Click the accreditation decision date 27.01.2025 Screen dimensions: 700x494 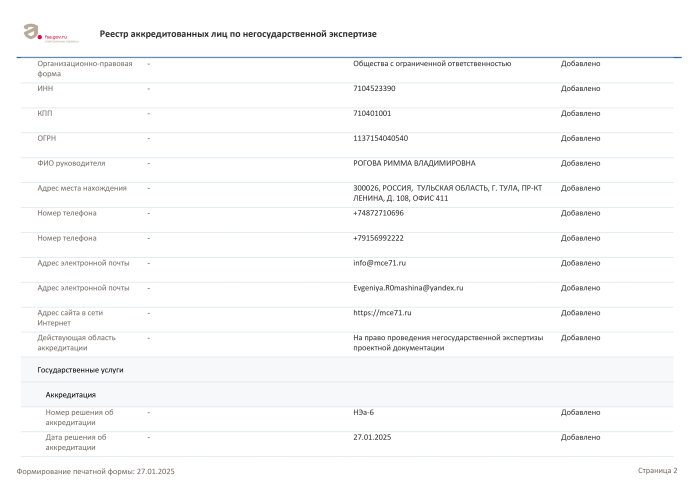click(x=370, y=437)
